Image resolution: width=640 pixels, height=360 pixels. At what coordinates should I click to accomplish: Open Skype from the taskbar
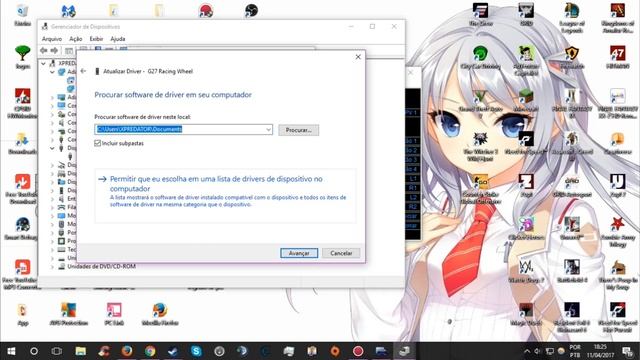click(196, 351)
